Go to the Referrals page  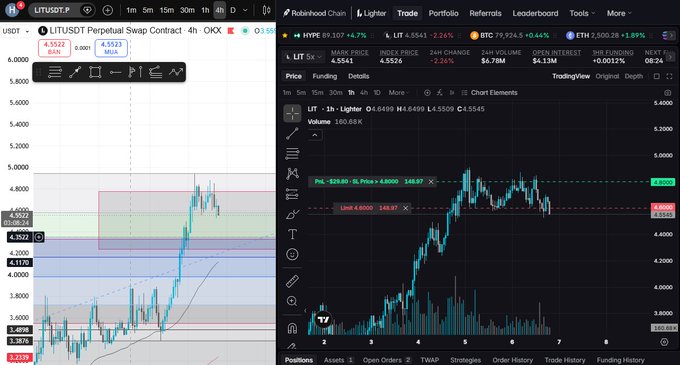tap(485, 13)
